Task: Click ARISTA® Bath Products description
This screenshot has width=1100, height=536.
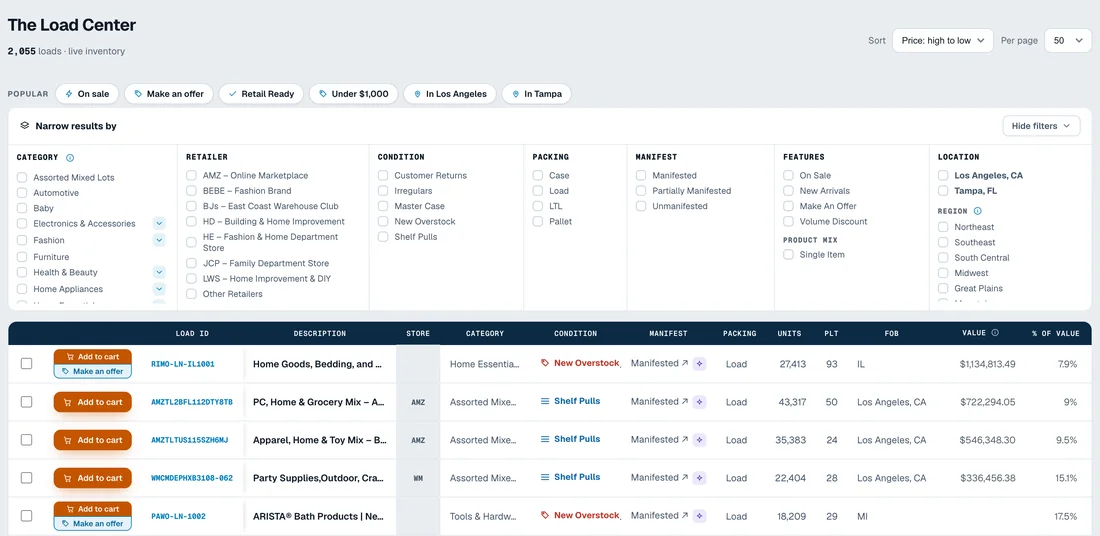Action: (318, 516)
